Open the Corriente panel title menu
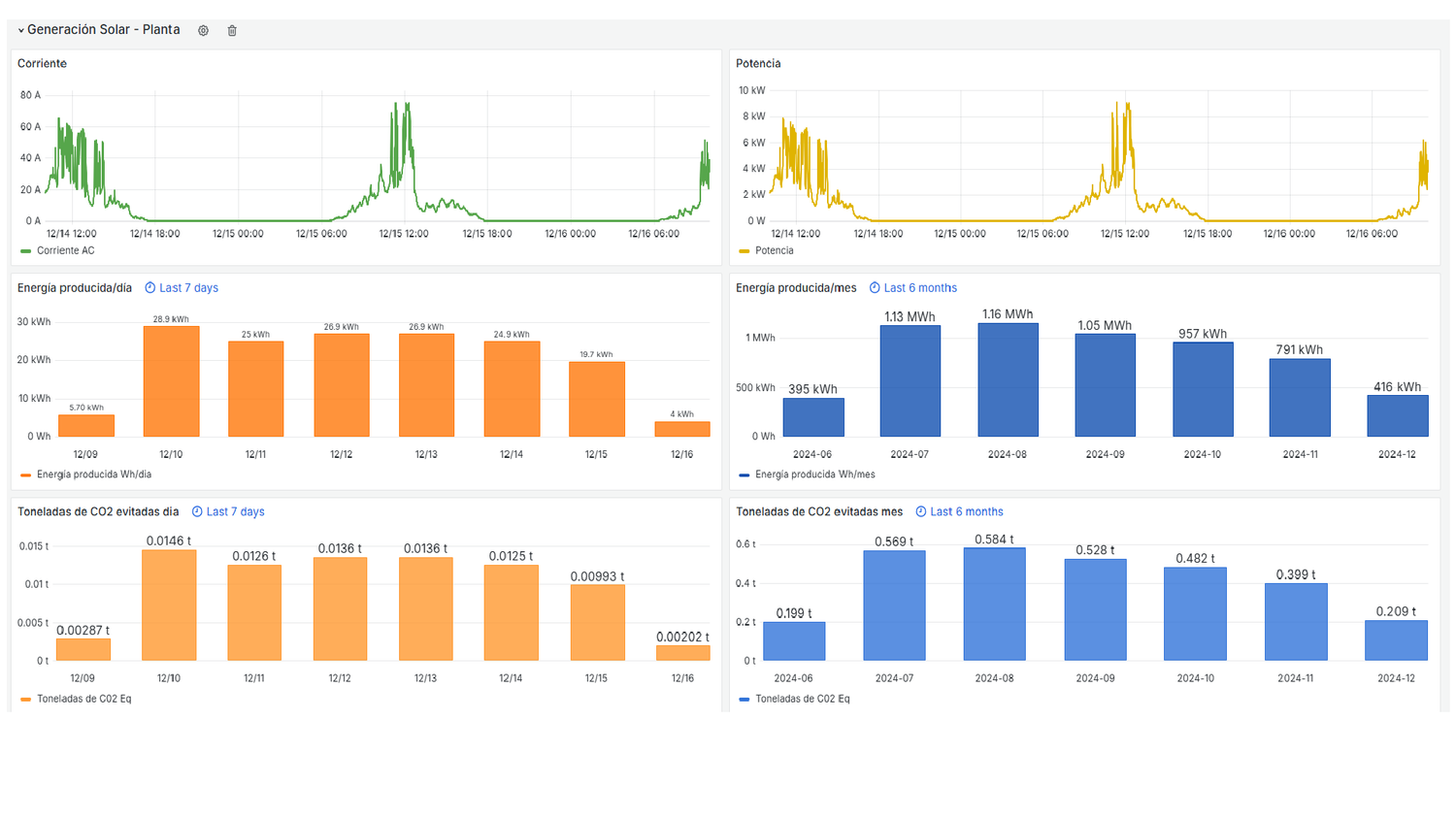Screen dimensions: 1456x818 click(42, 64)
